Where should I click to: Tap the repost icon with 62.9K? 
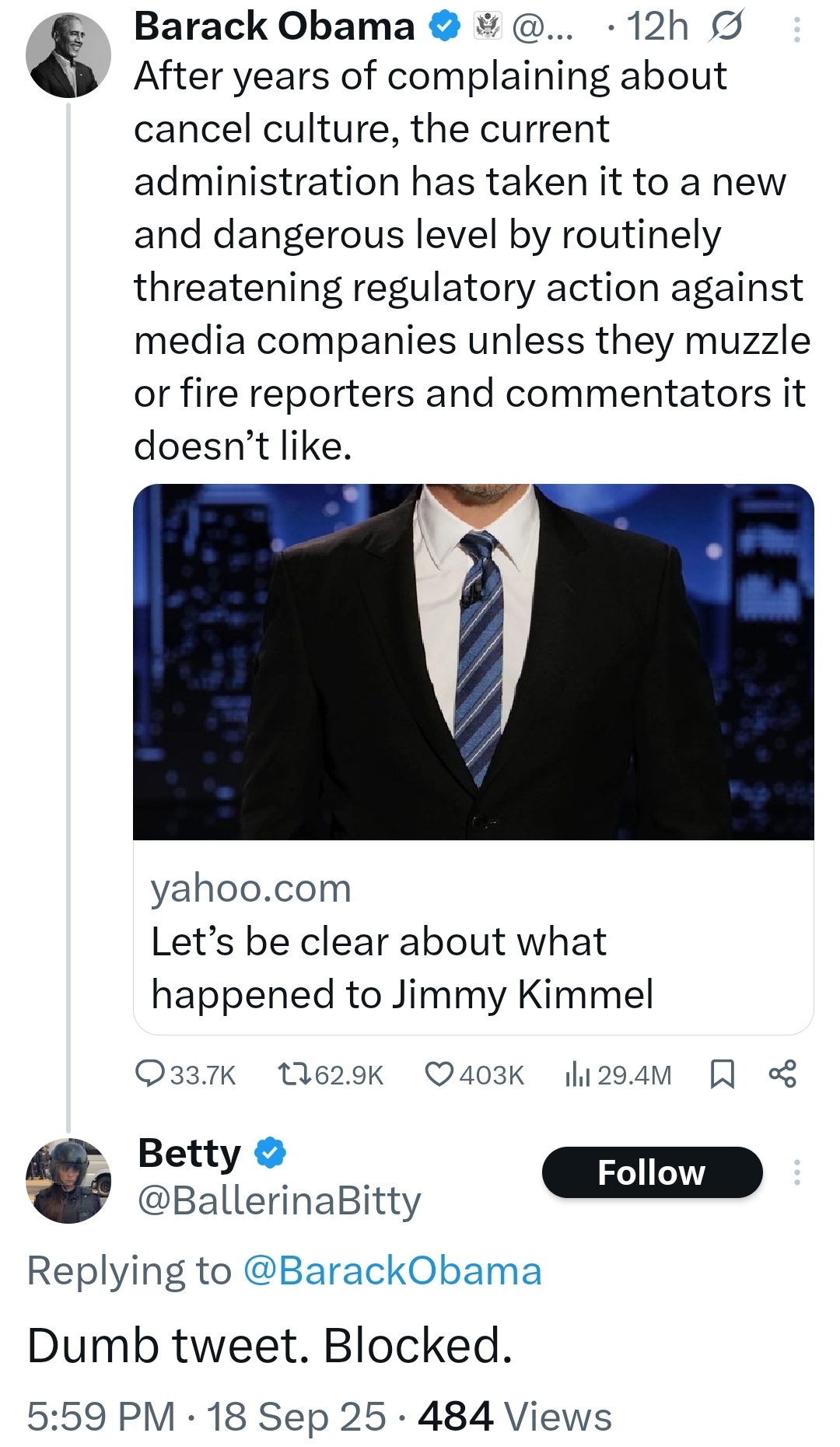tap(295, 1074)
